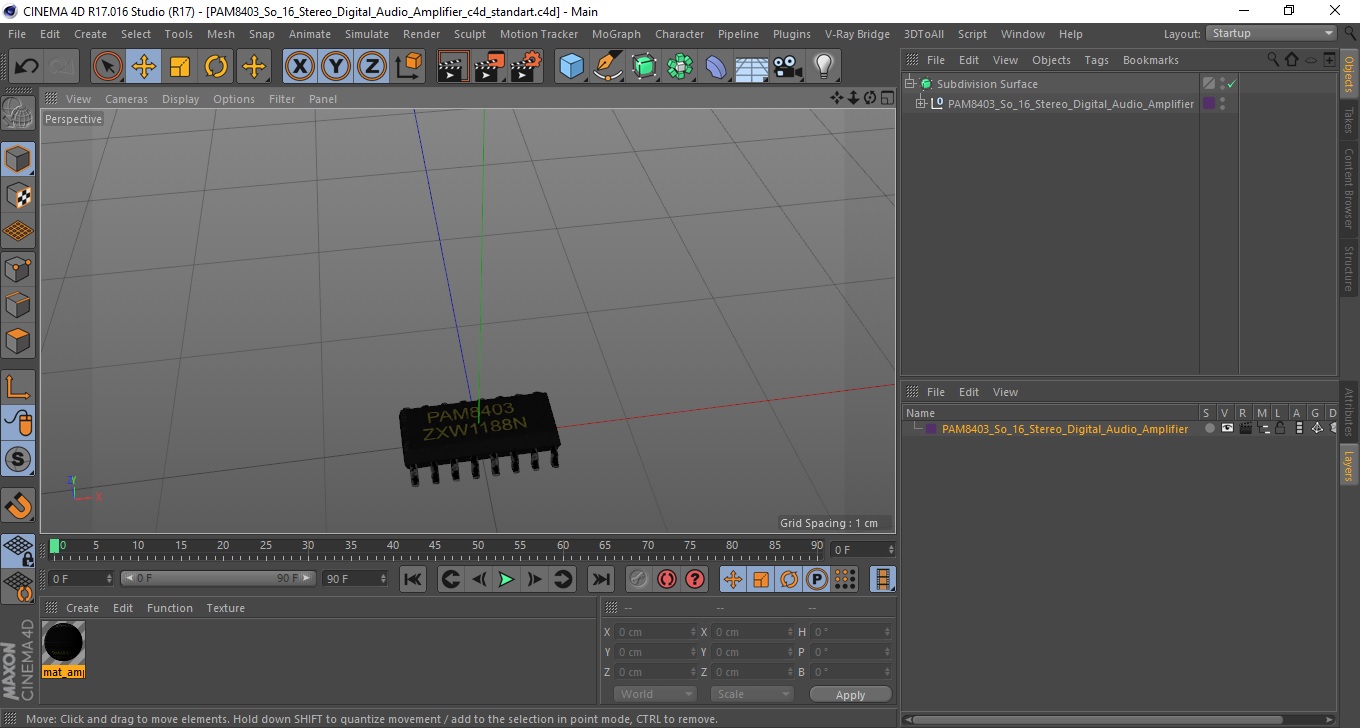
Task: Click the Undo arrow icon
Action: [x=27, y=67]
